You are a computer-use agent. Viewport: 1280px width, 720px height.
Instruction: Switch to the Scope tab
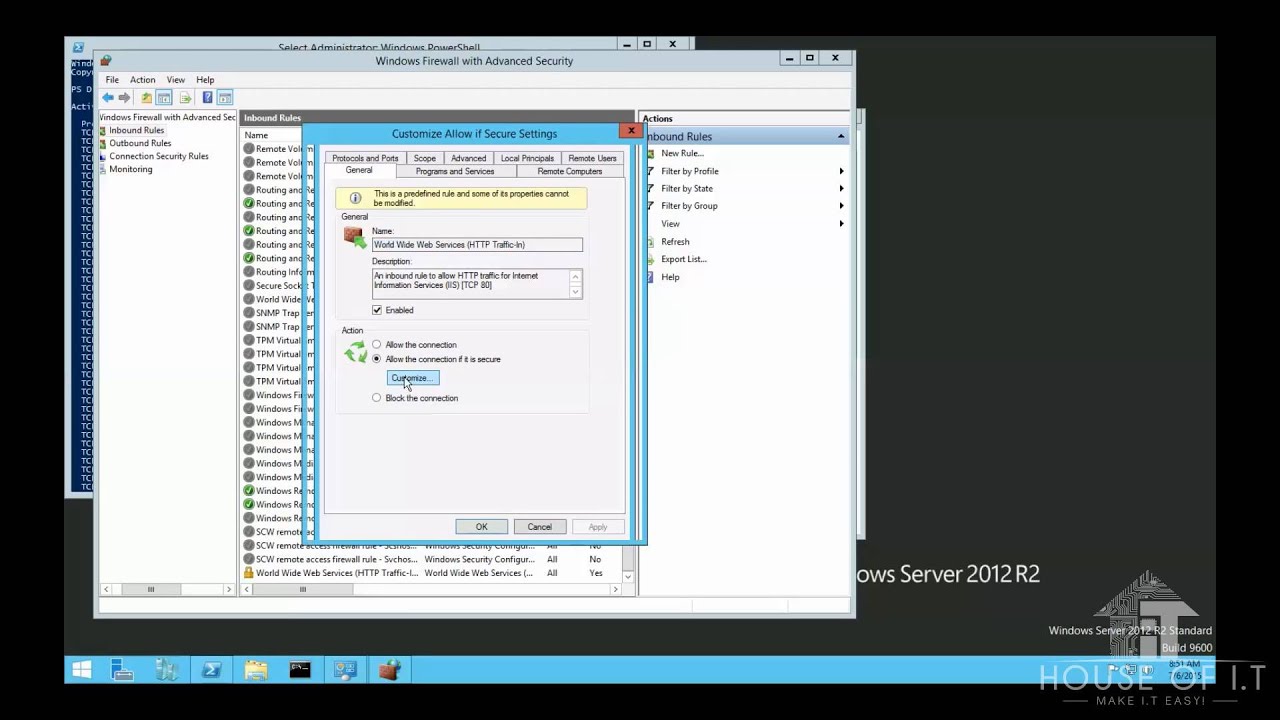click(425, 158)
